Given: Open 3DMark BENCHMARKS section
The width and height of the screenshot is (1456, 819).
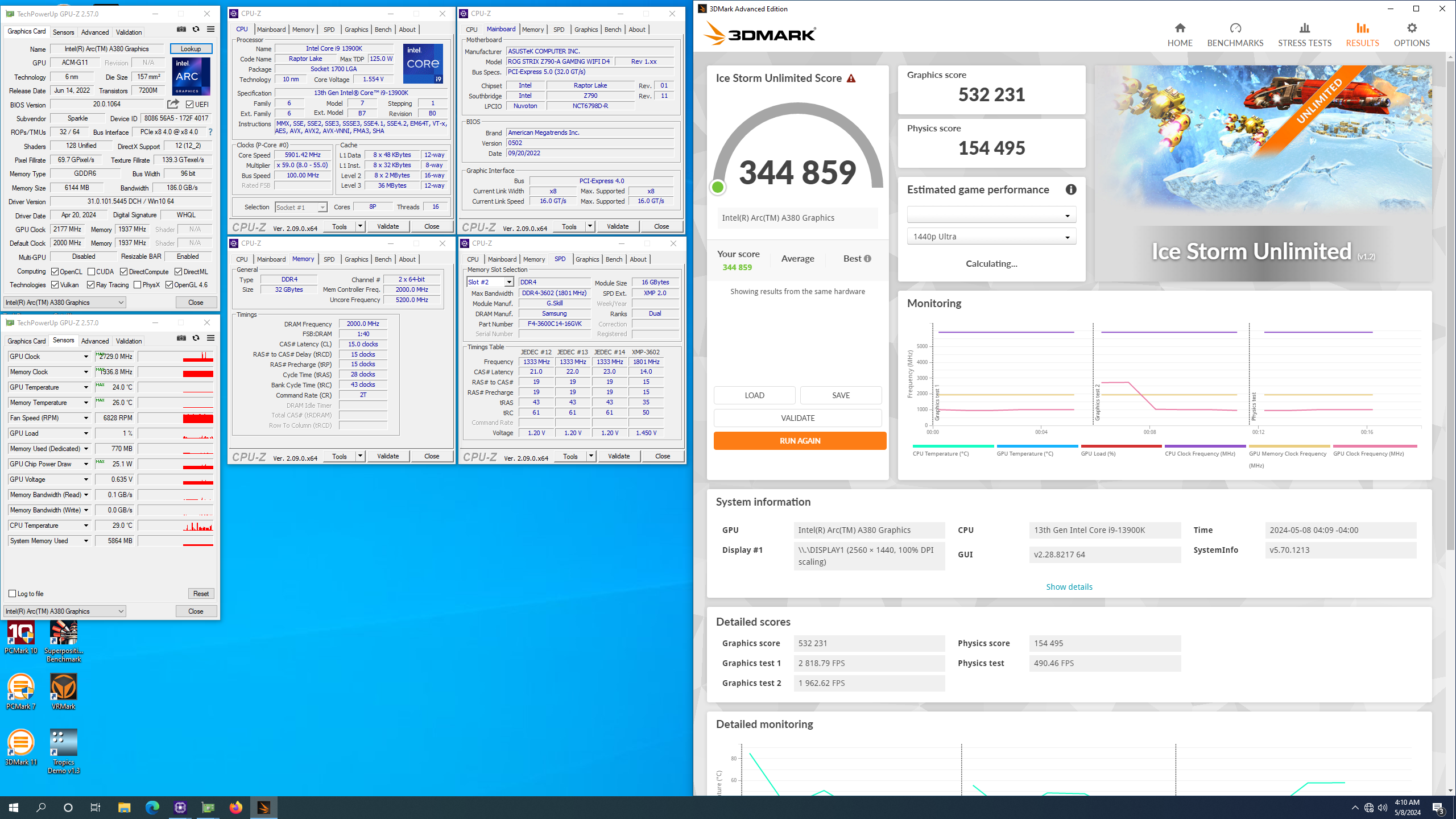Looking at the screenshot, I should point(1235,35).
